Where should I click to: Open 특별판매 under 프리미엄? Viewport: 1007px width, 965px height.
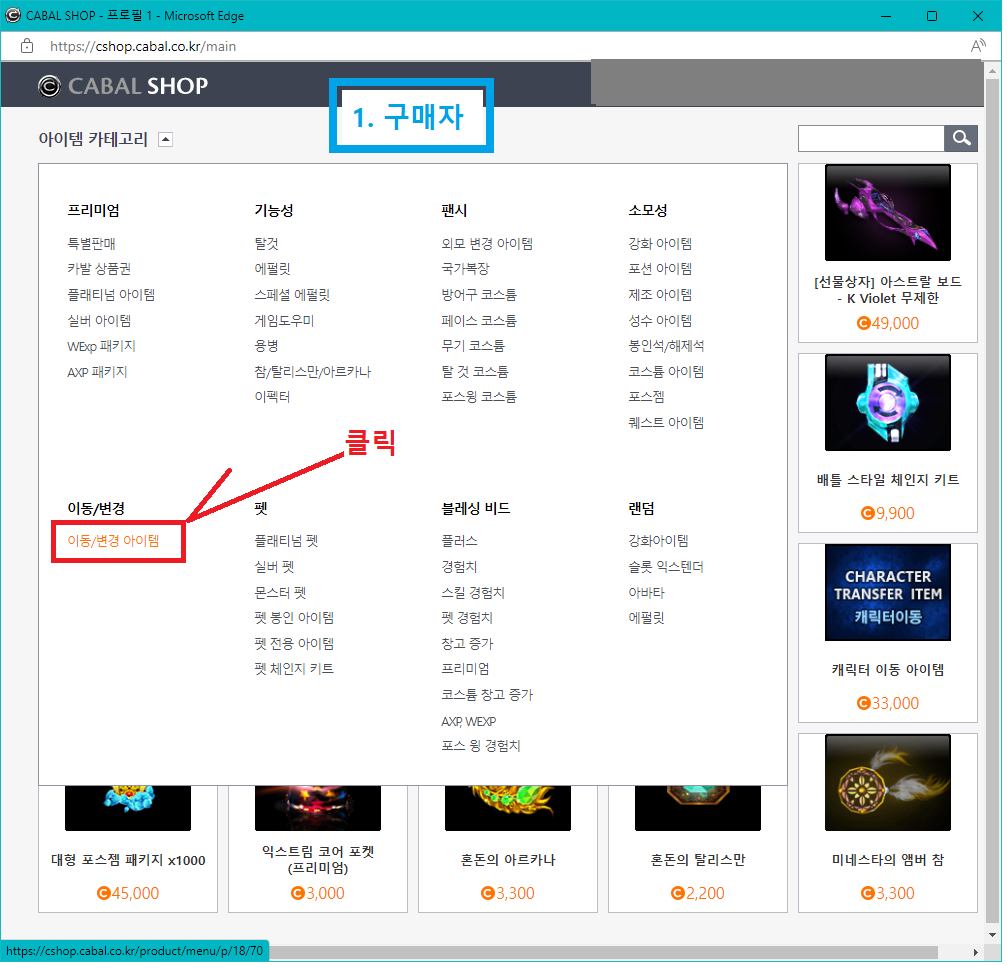pos(92,245)
